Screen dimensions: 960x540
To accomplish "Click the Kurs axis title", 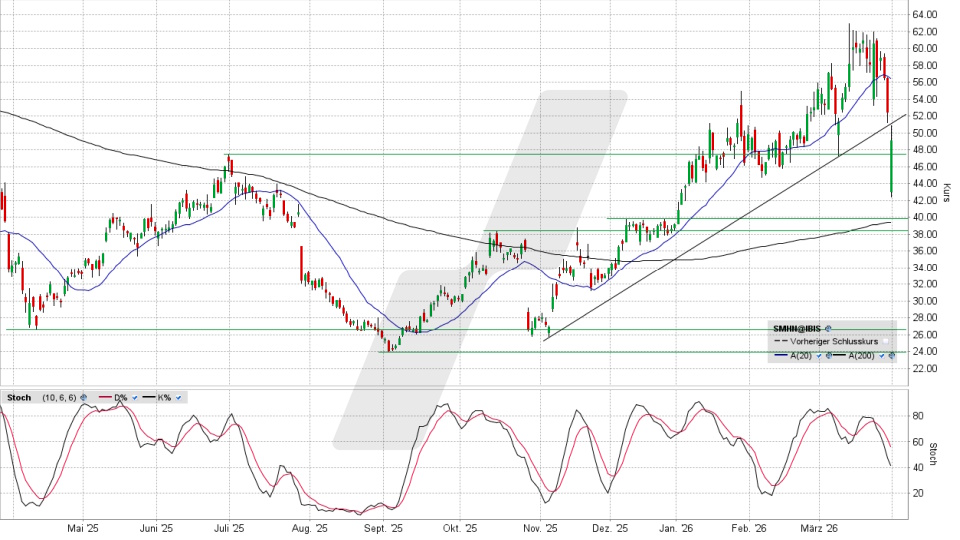I will [947, 188].
